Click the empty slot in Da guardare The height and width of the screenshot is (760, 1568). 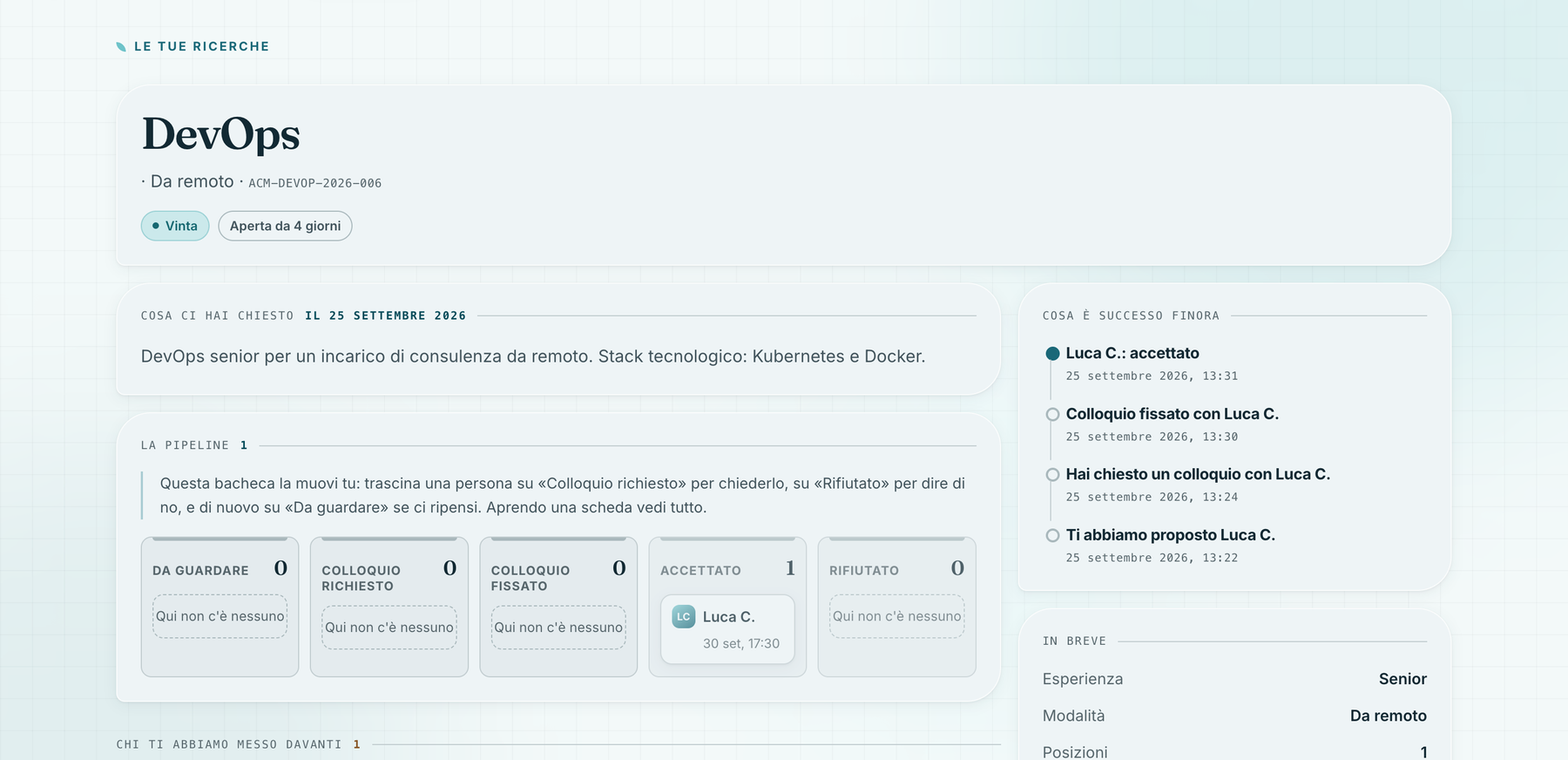220,616
